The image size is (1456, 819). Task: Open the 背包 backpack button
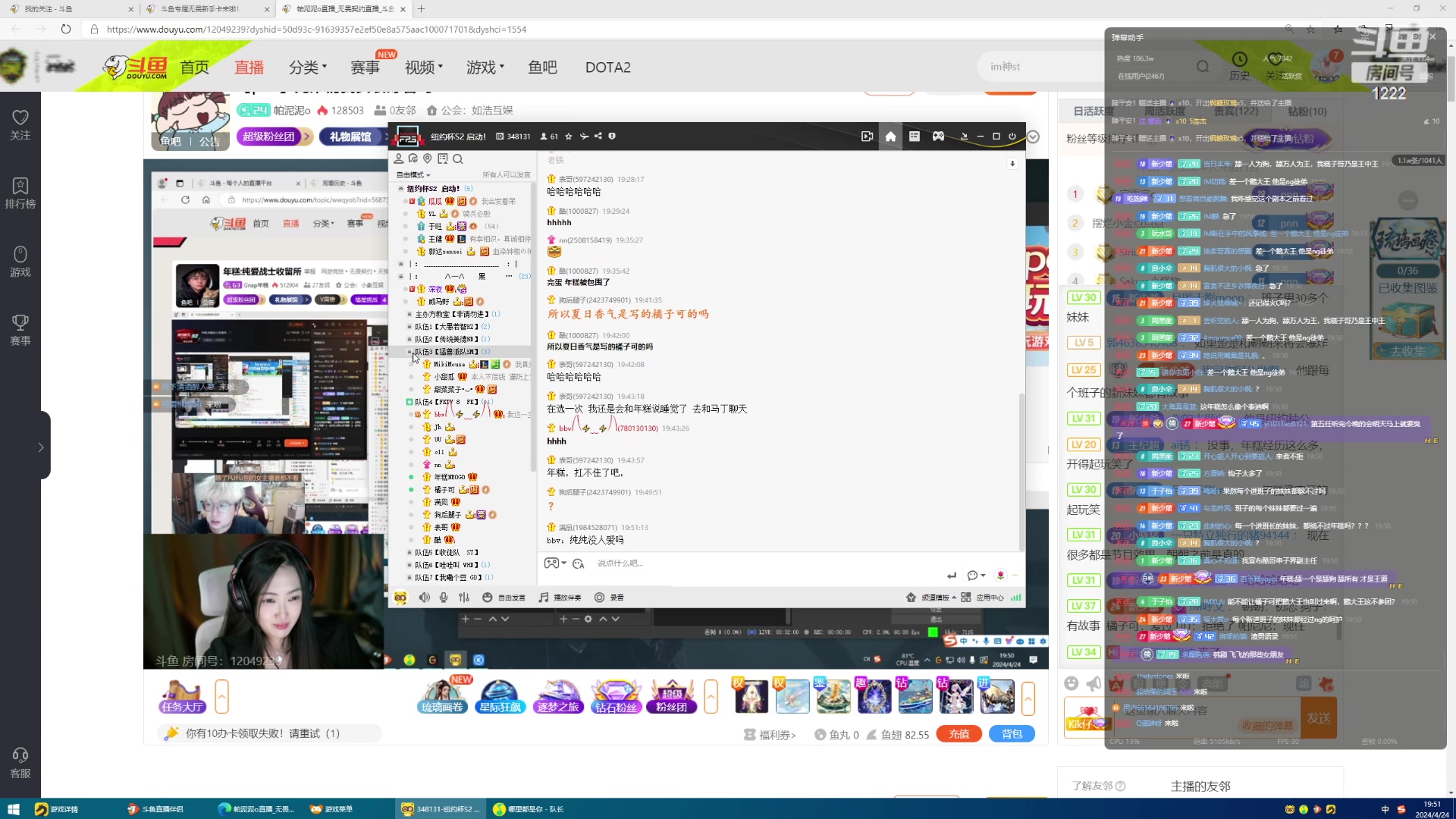tap(1012, 734)
